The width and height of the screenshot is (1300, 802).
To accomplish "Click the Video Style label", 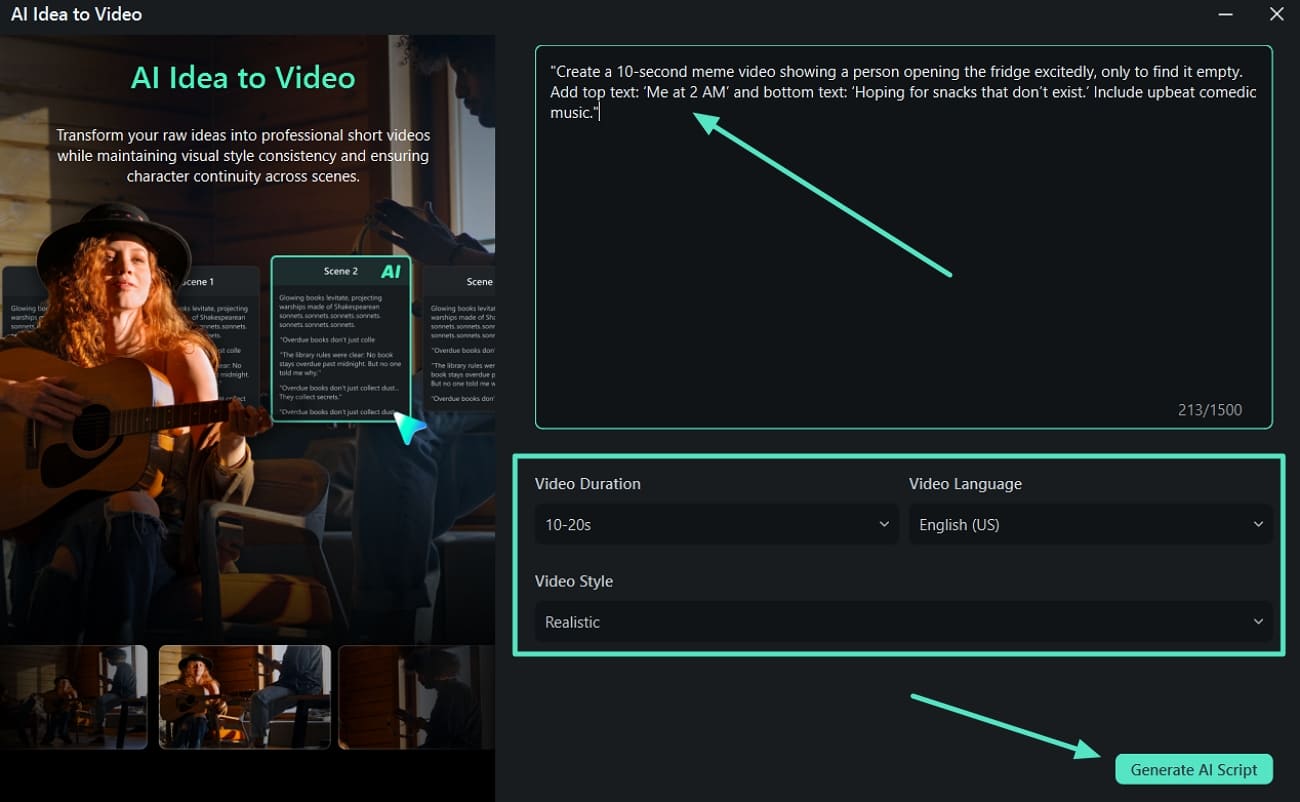I will pos(574,581).
